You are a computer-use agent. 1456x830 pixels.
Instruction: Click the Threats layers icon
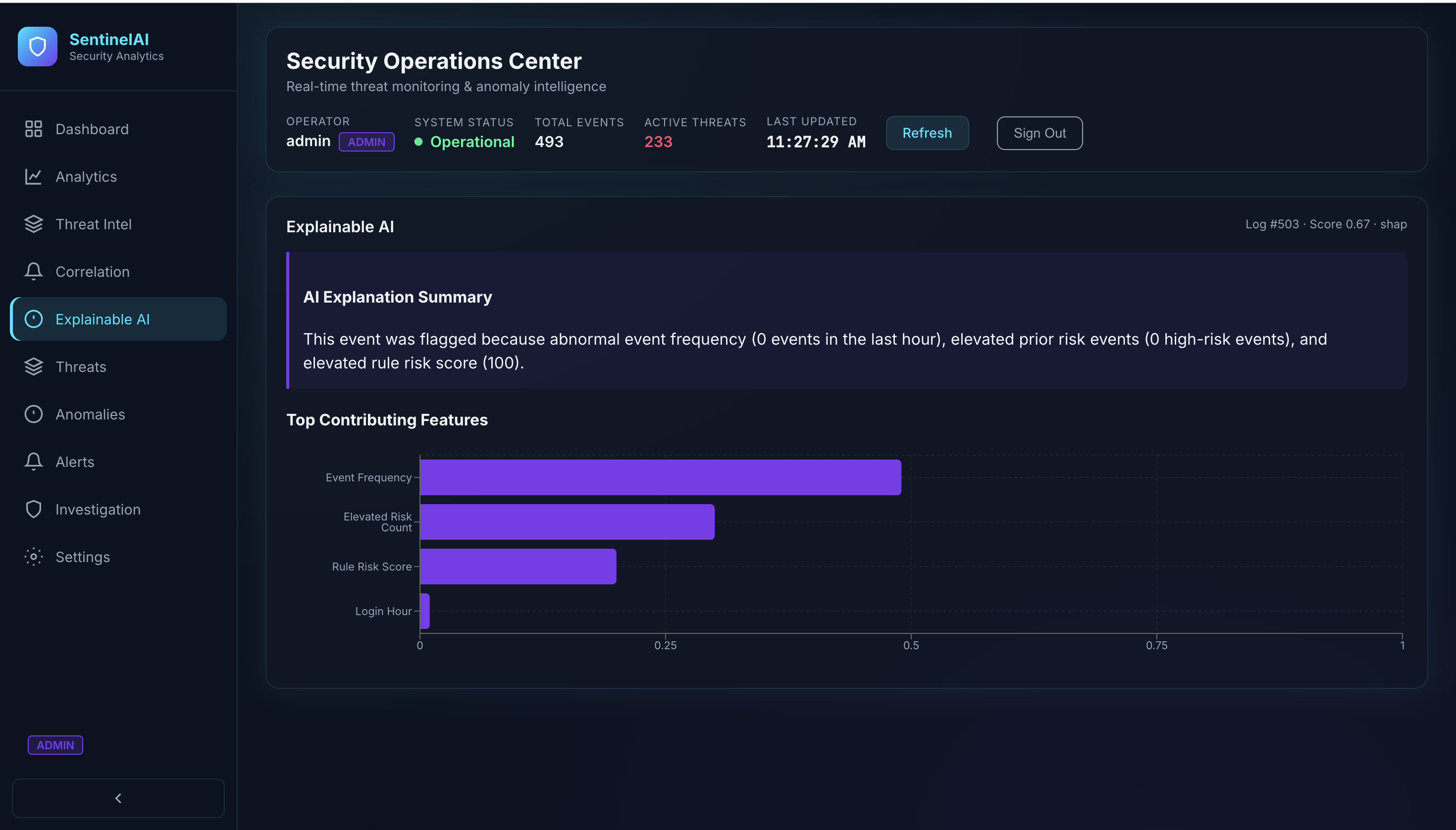34,367
